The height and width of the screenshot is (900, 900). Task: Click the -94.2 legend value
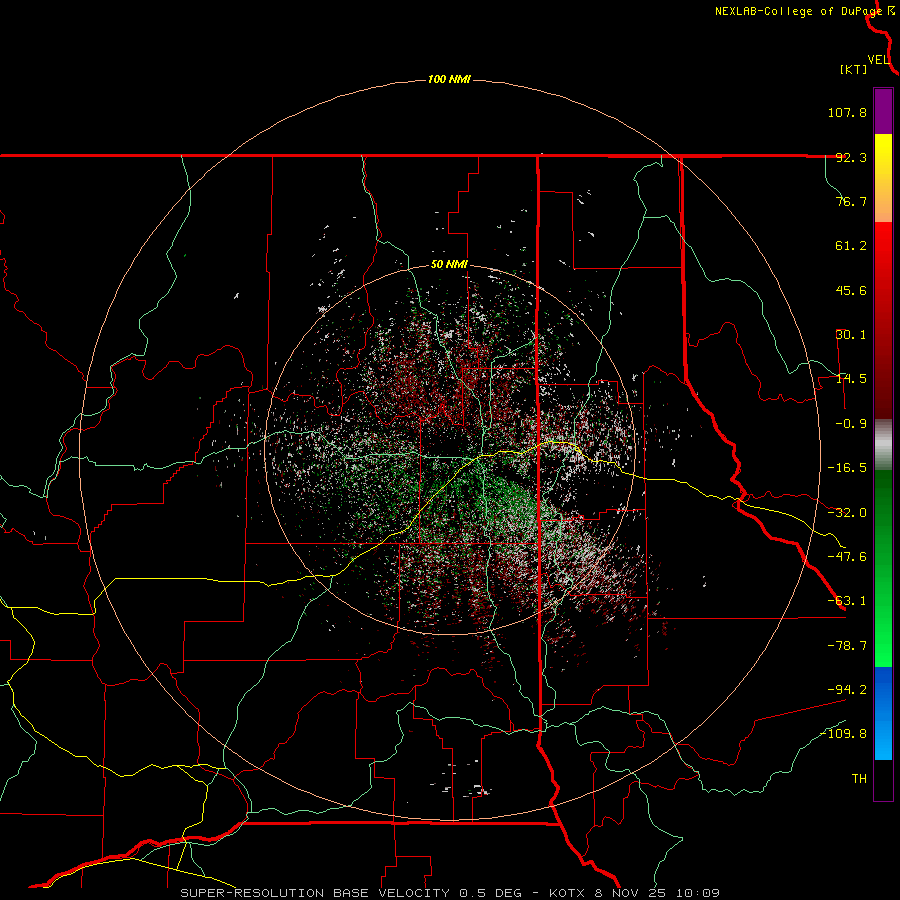847,689
